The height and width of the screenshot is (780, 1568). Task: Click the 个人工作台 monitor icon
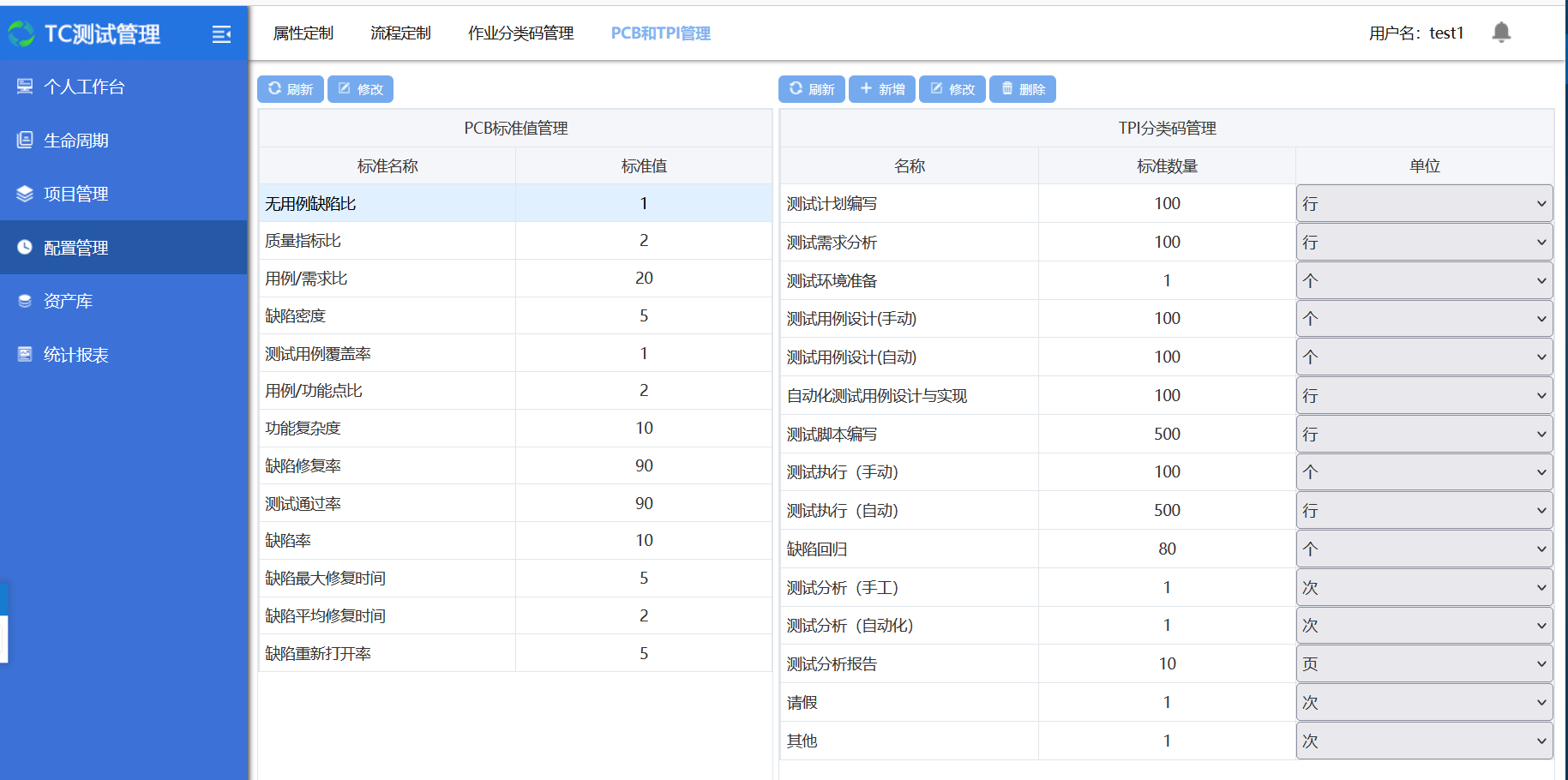(x=25, y=87)
